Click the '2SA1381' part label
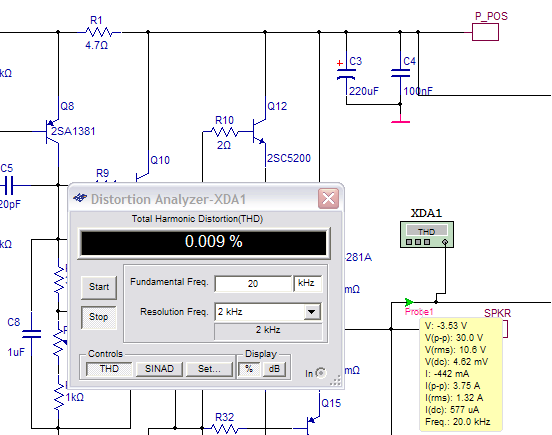The height and width of the screenshot is (435, 552). (x=73, y=132)
